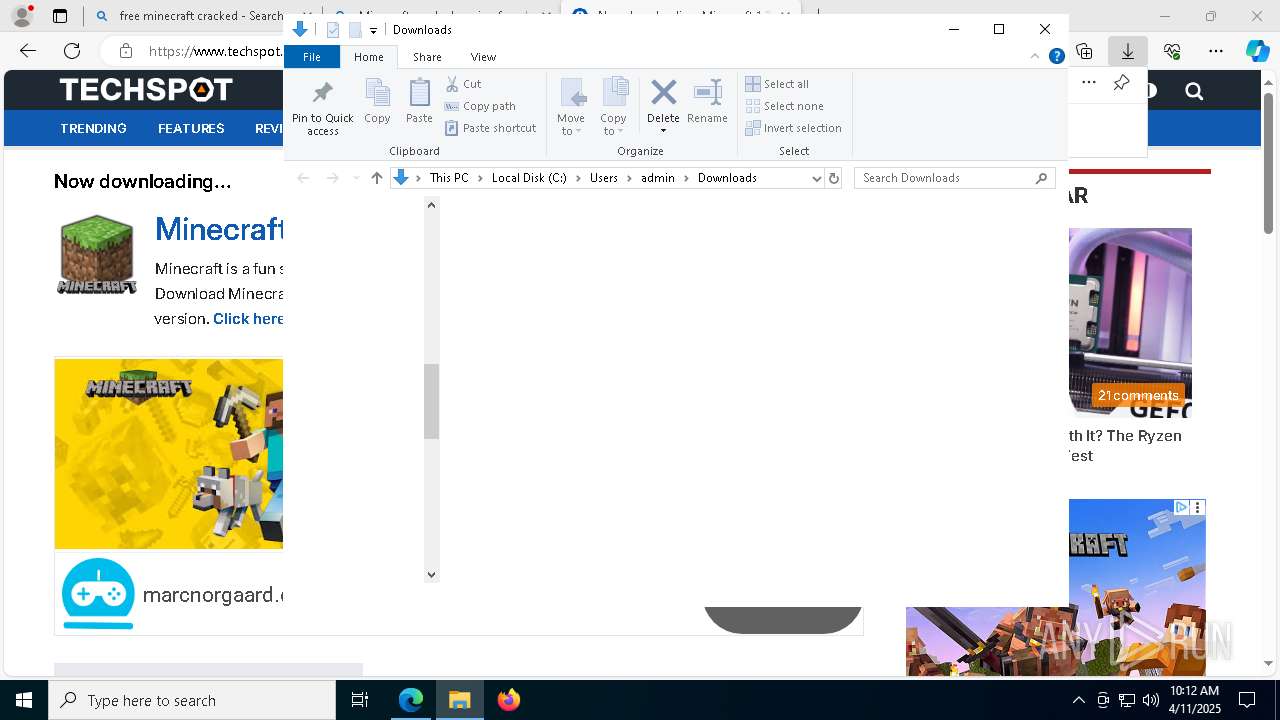Open Task View on taskbar
The image size is (1280, 720).
tap(360, 700)
